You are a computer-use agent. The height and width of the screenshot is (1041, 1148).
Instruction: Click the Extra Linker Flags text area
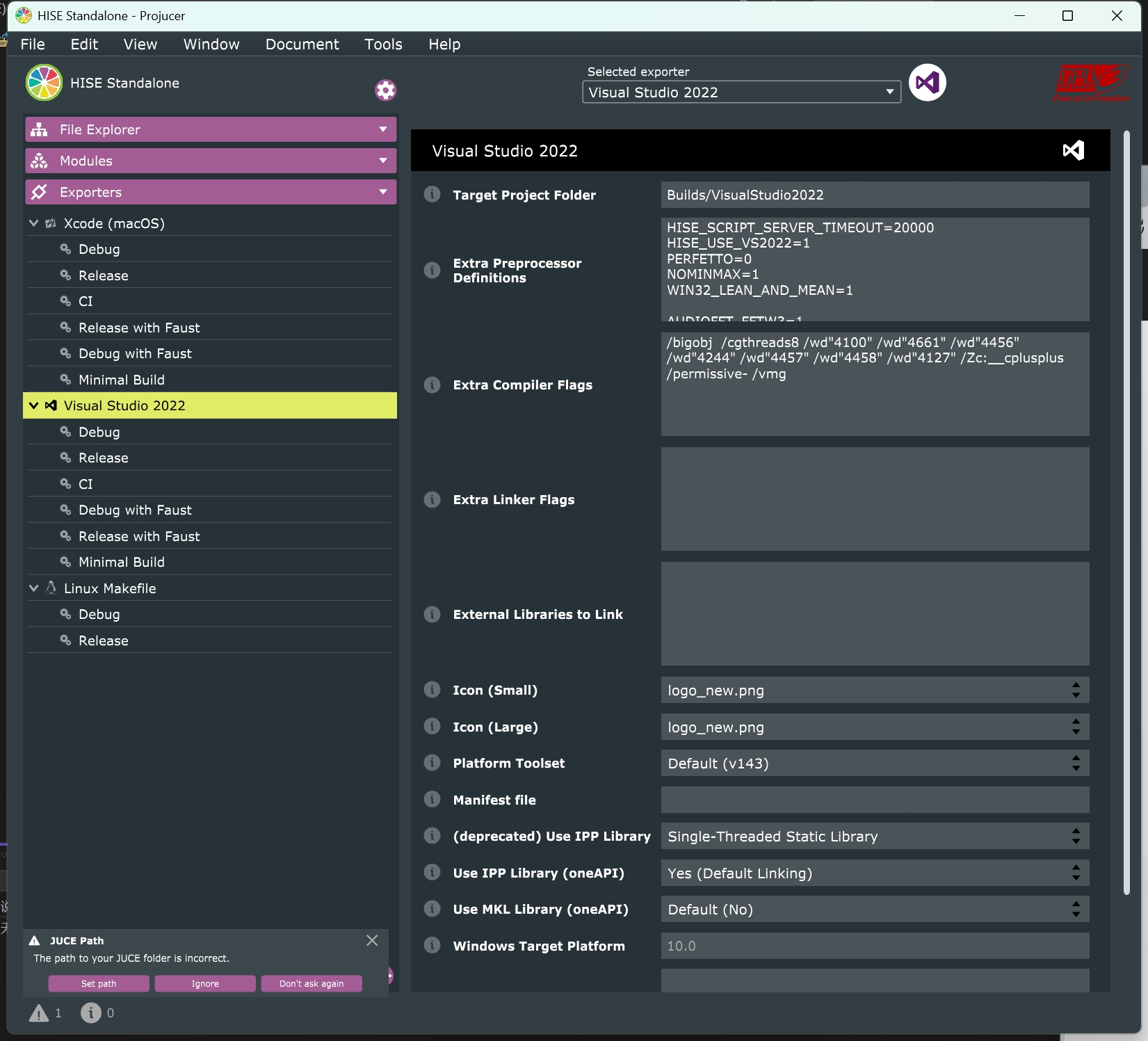coord(875,499)
